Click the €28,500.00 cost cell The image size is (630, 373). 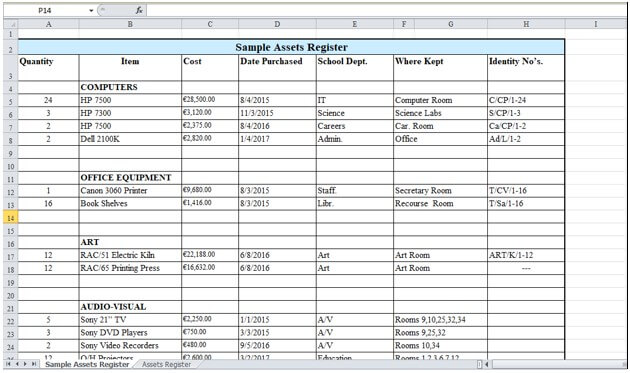tap(210, 100)
